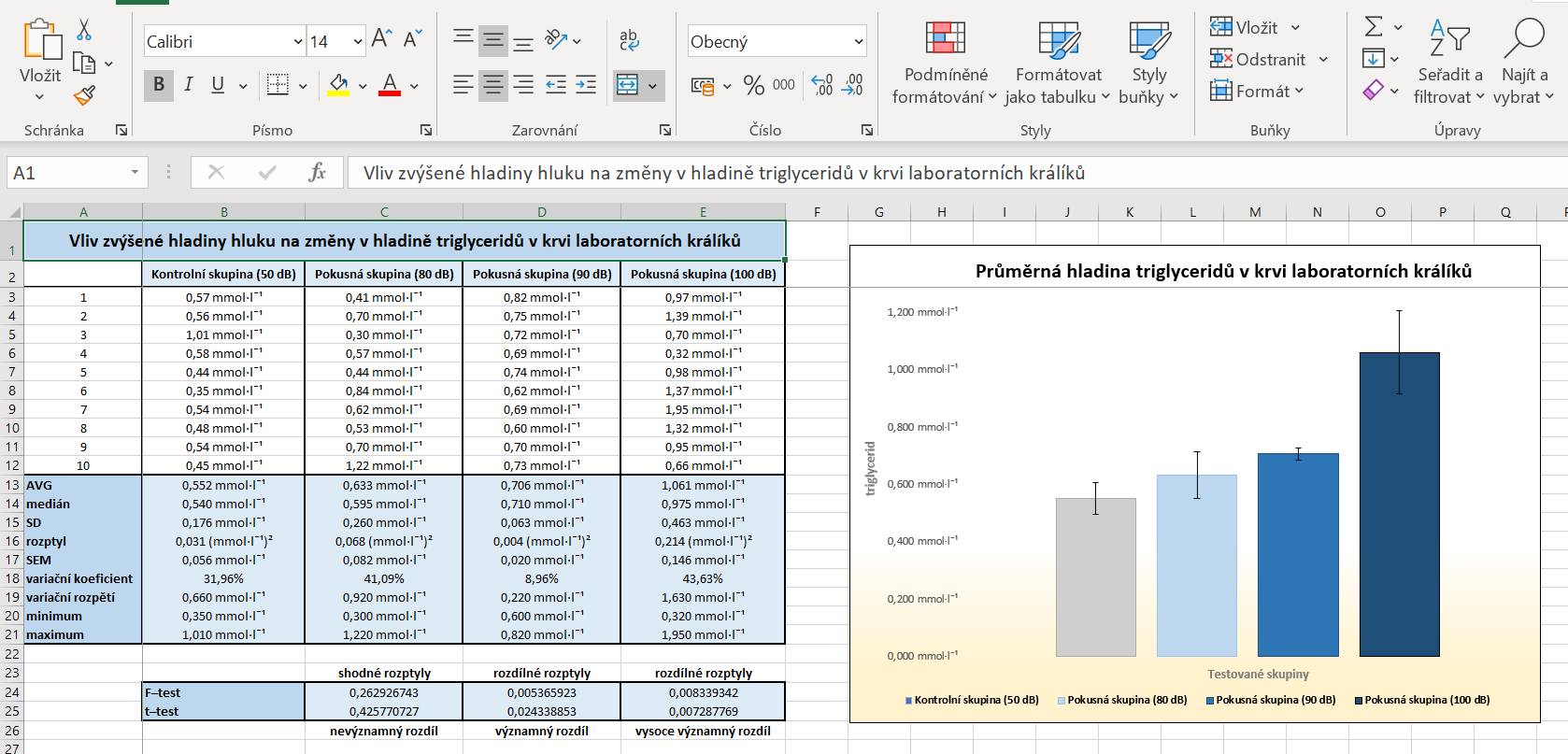Click into the formula bar text
The width and height of the screenshot is (1568, 754).
[x=724, y=173]
